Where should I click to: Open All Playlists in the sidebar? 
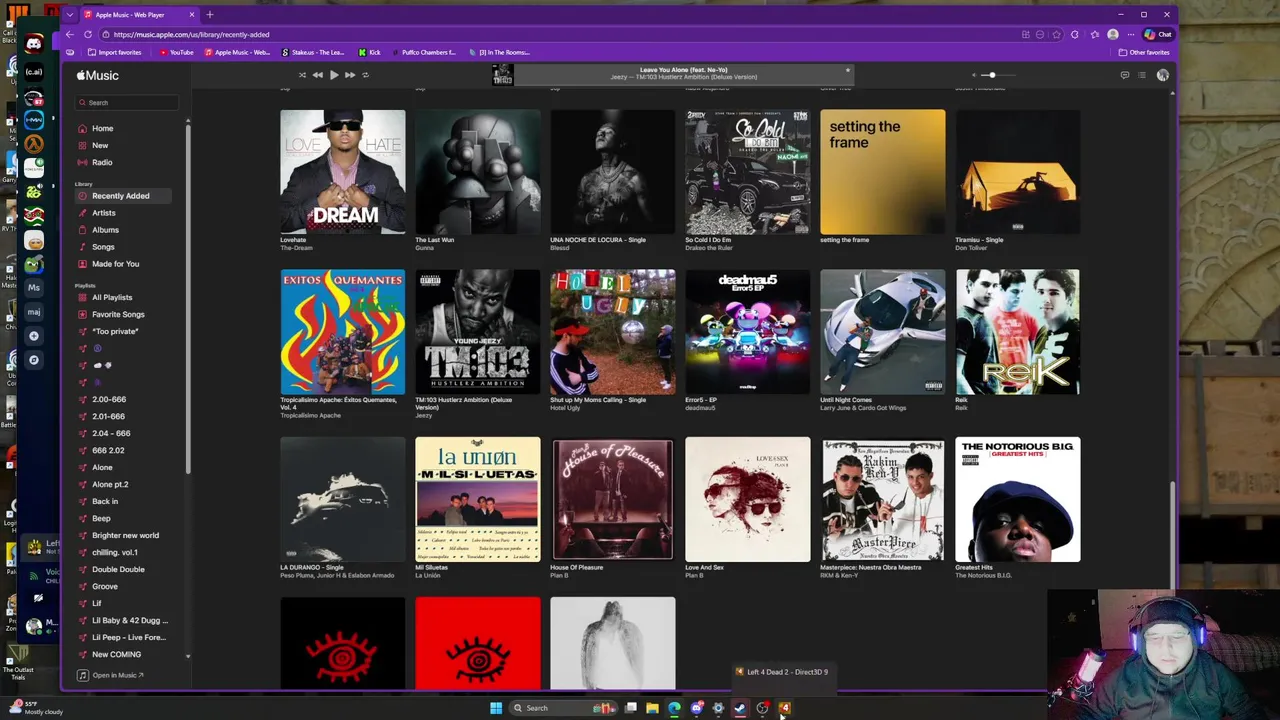[x=112, y=297]
